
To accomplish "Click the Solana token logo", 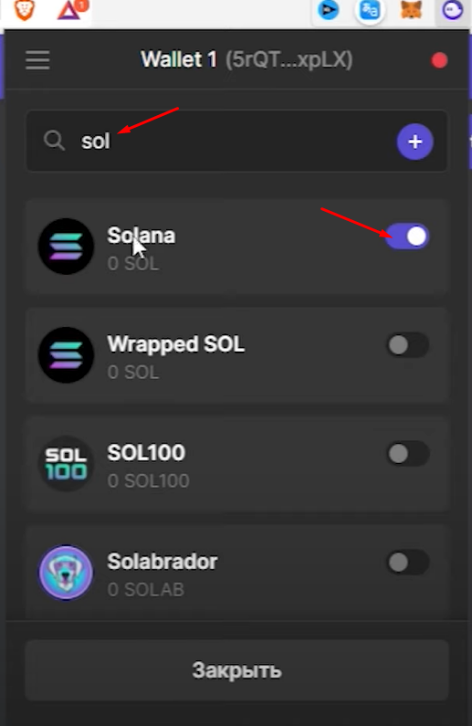I will point(66,247).
